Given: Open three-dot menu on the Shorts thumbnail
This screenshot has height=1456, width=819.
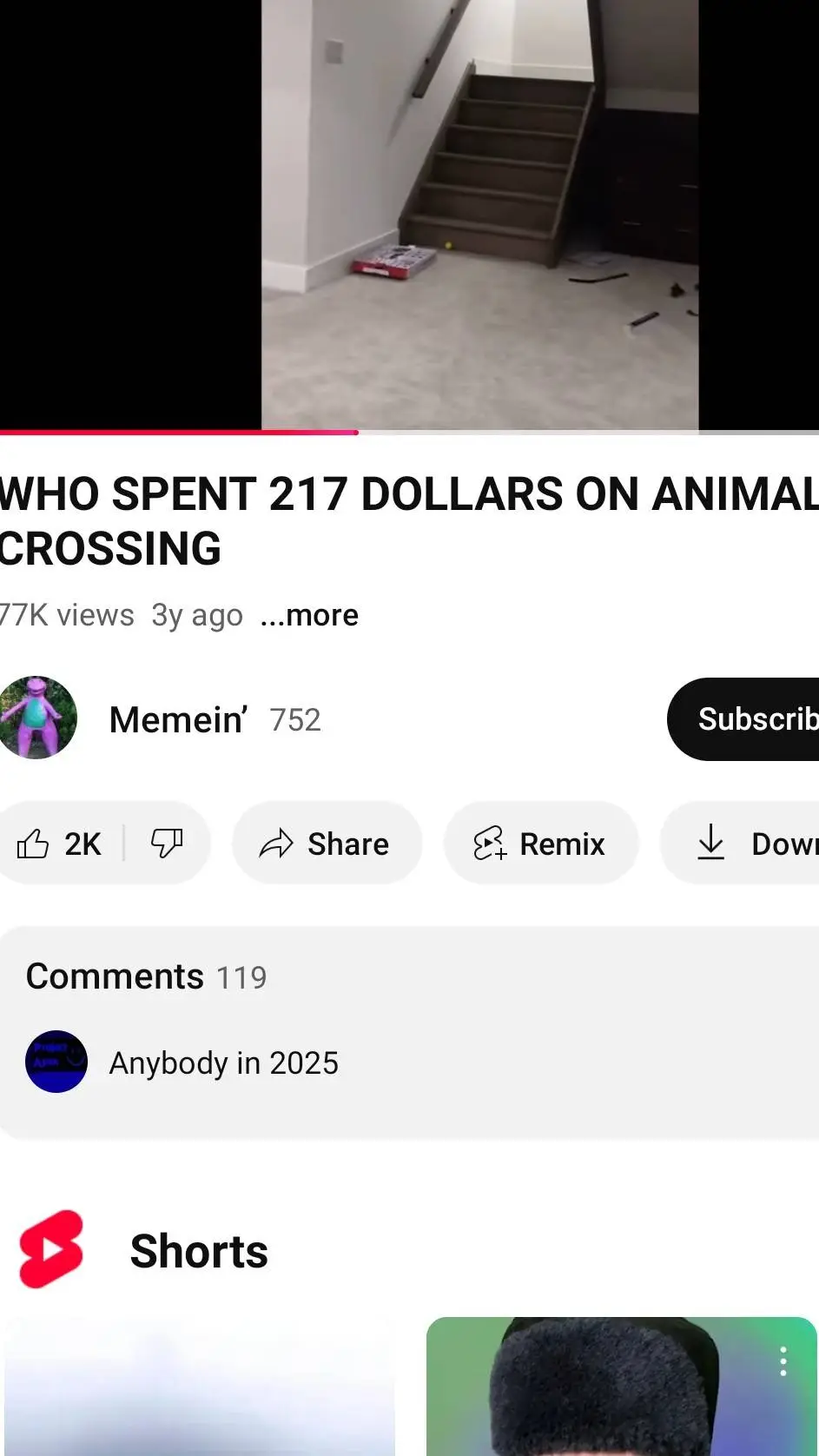Looking at the screenshot, I should pyautogui.click(x=783, y=1361).
